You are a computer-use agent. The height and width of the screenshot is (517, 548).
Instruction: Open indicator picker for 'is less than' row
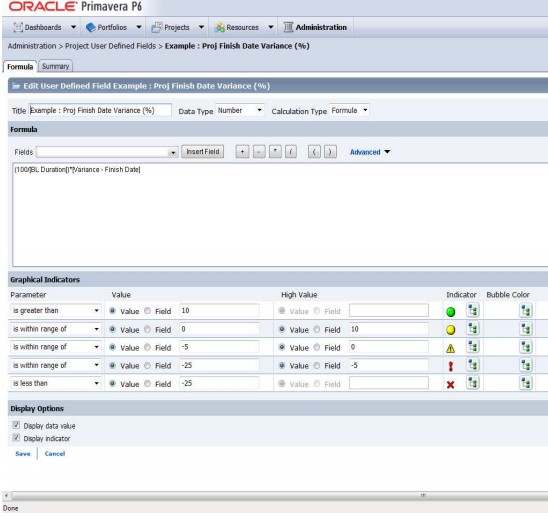pyautogui.click(x=473, y=383)
